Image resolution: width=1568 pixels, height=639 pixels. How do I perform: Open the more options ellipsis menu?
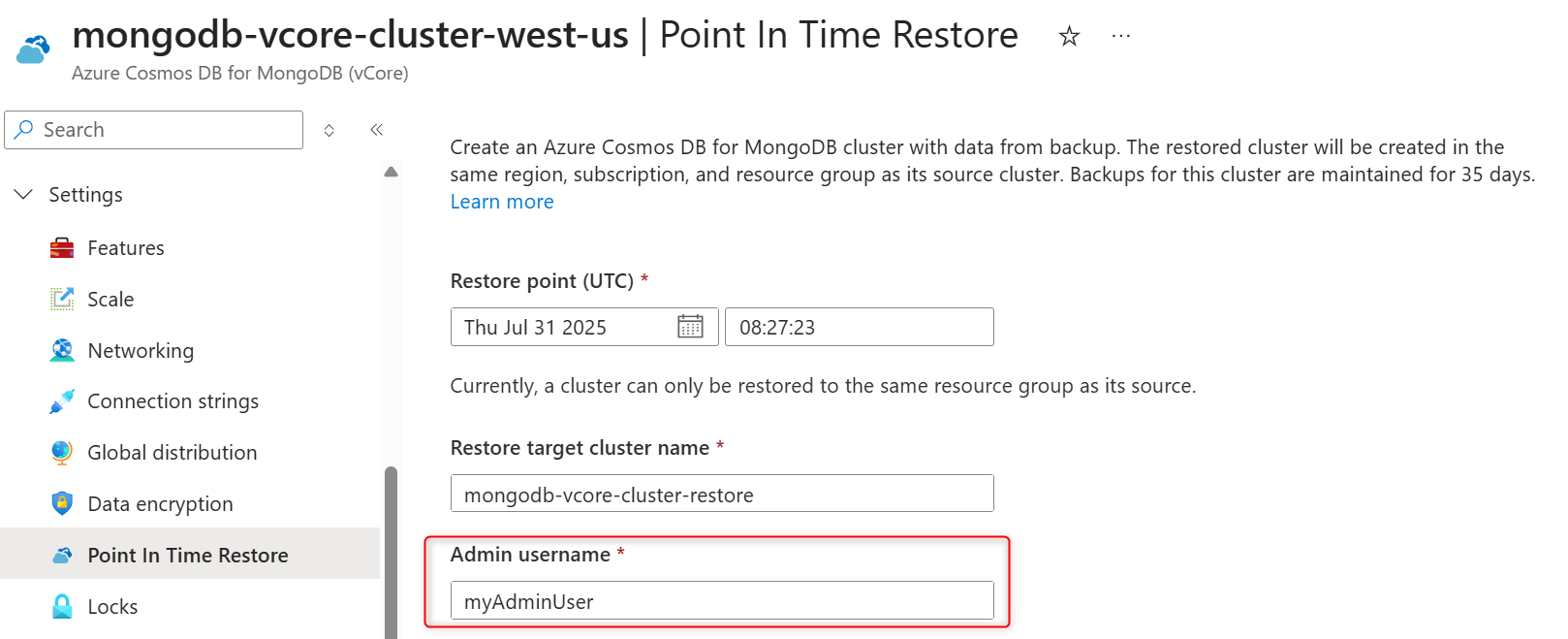(x=1121, y=36)
